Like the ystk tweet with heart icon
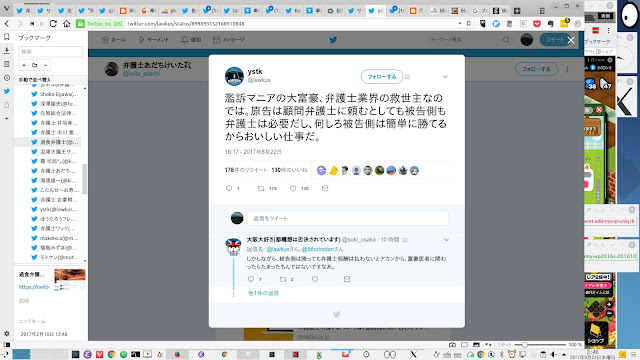Viewport: 640px width, 360px height. pos(293,188)
